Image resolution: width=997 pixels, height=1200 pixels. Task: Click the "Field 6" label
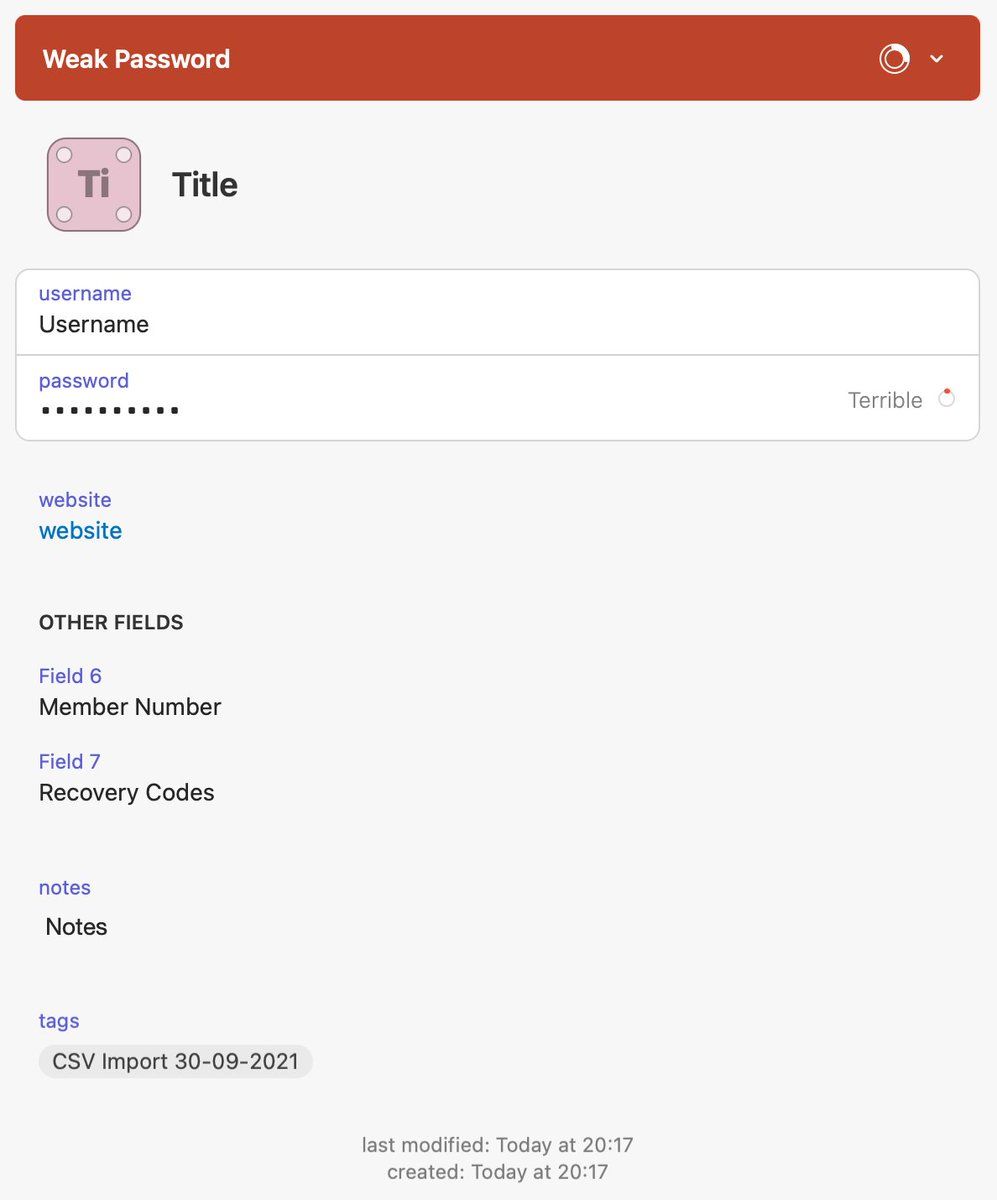pos(70,676)
